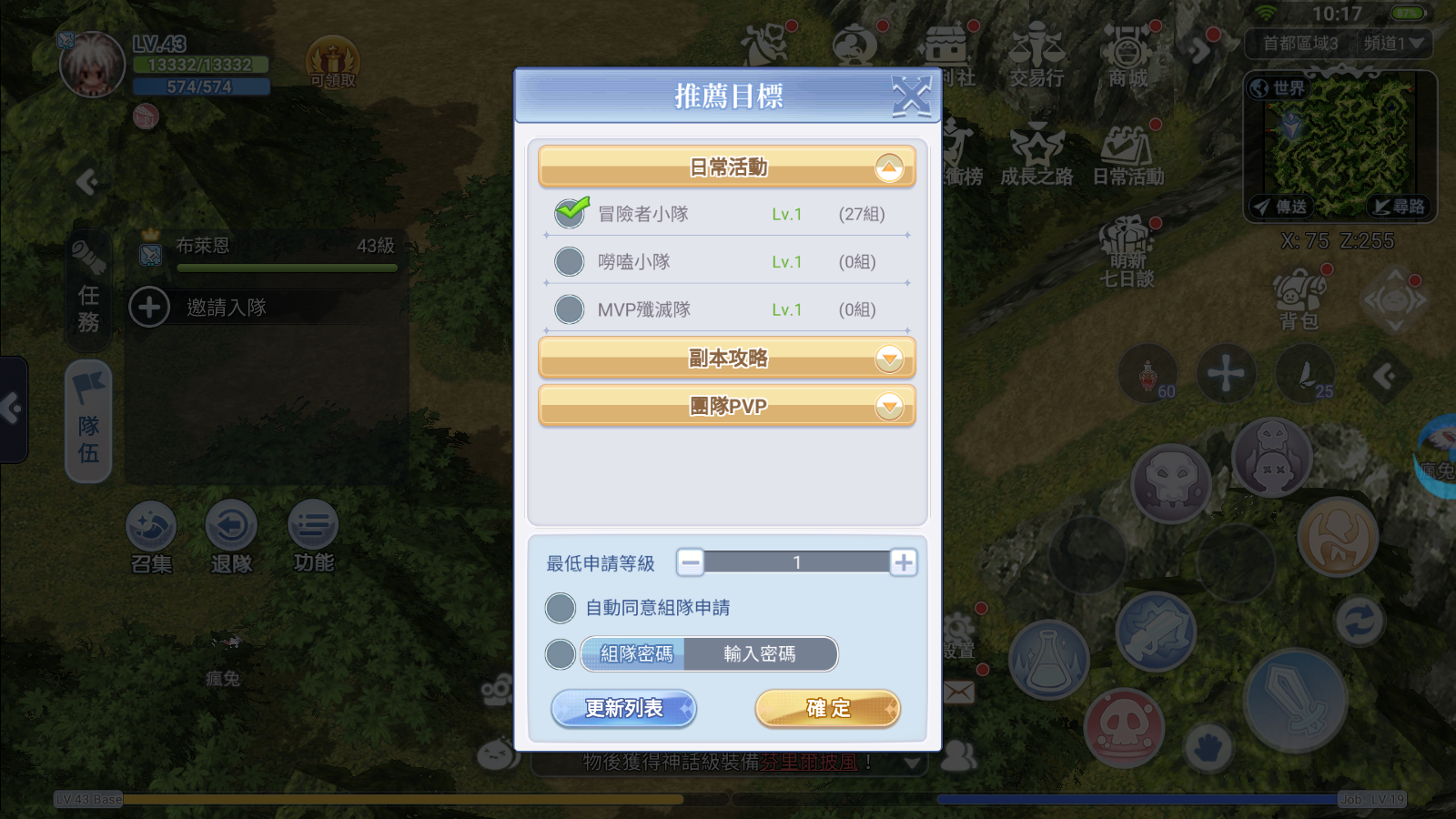This screenshot has width=1456, height=819.
Task: Tap the 退隊 leave party icon
Action: point(231,537)
